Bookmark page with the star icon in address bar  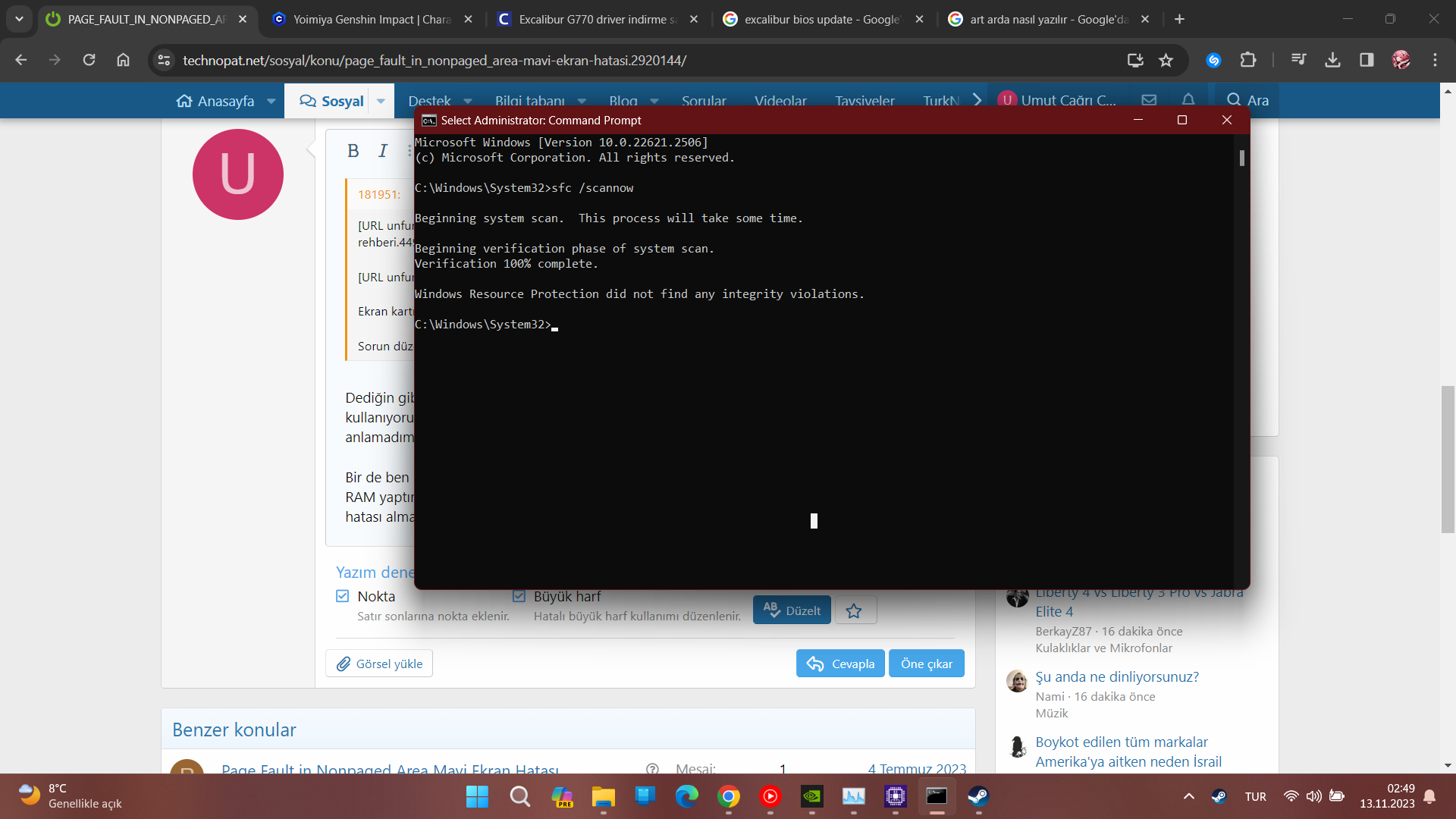coord(1166,60)
